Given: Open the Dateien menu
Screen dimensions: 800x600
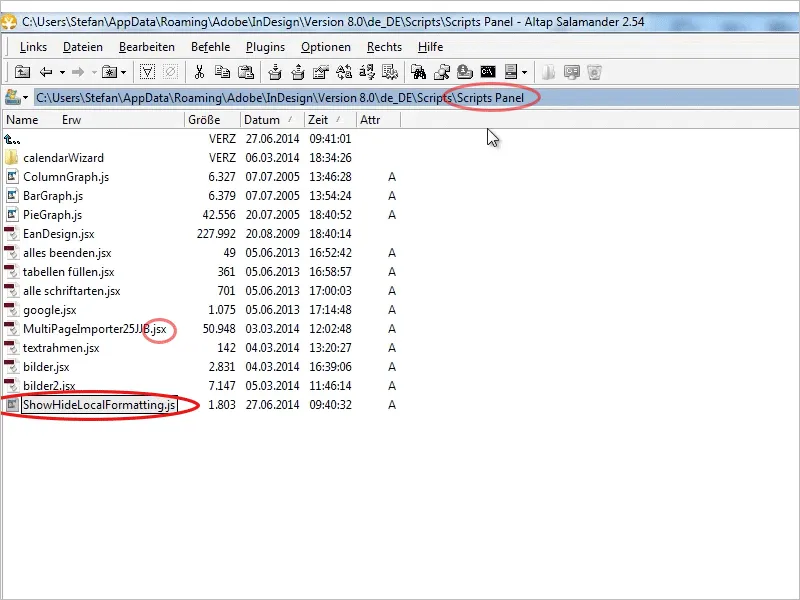Looking at the screenshot, I should click(83, 47).
